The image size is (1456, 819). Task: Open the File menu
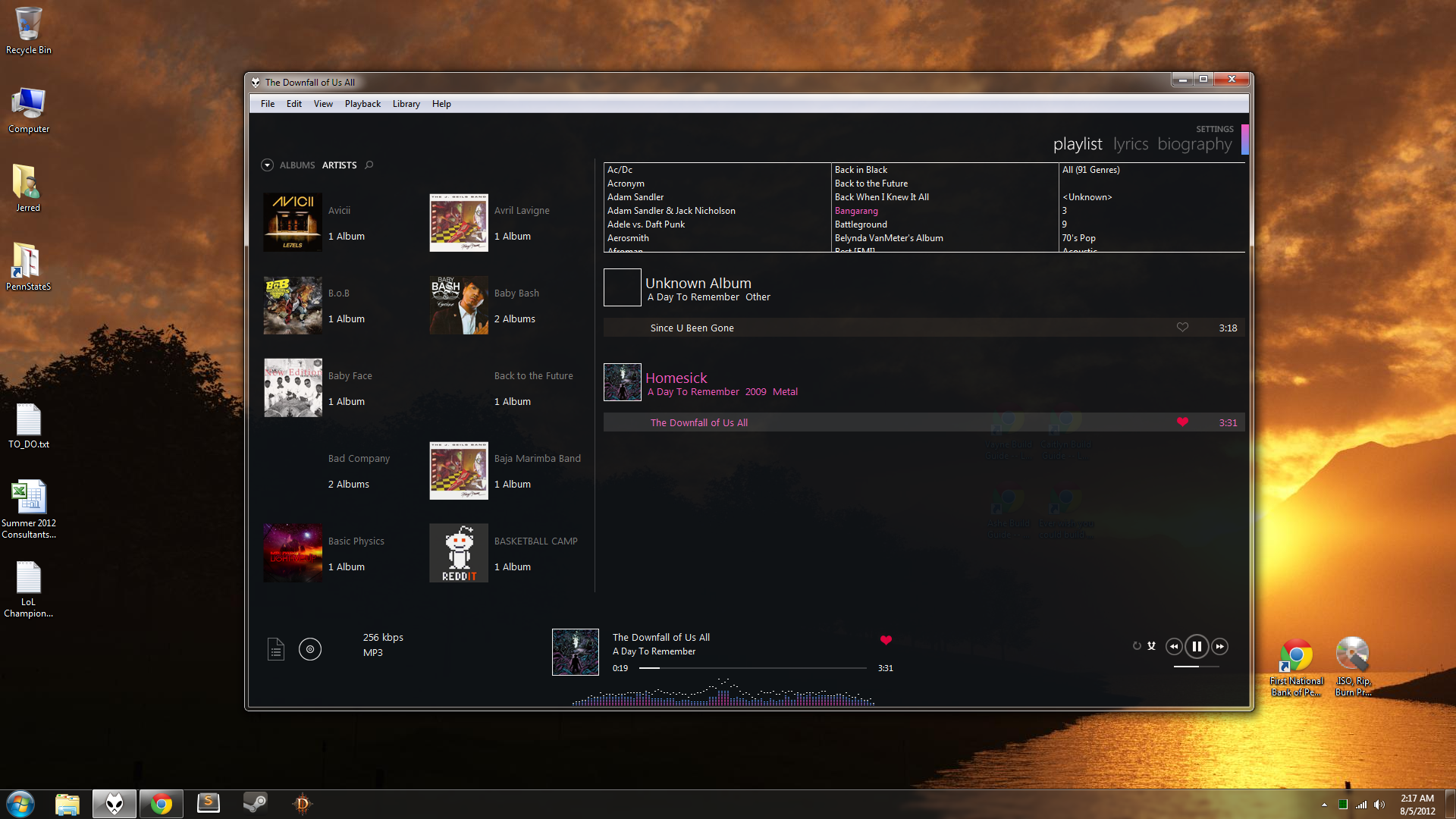(268, 104)
